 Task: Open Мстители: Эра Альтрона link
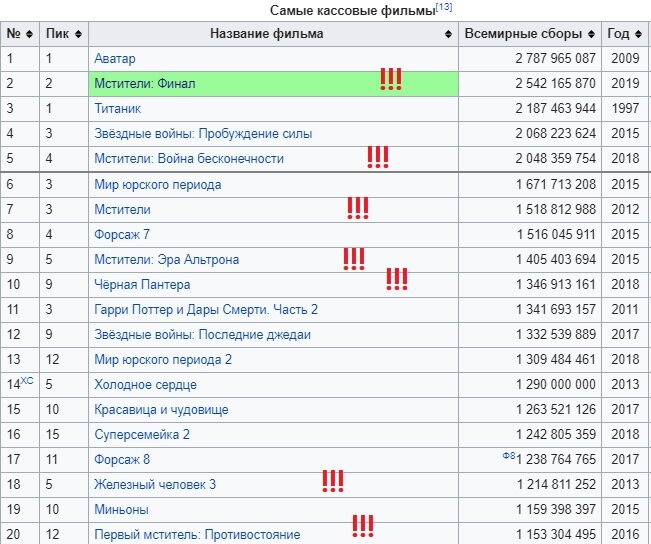[166, 260]
